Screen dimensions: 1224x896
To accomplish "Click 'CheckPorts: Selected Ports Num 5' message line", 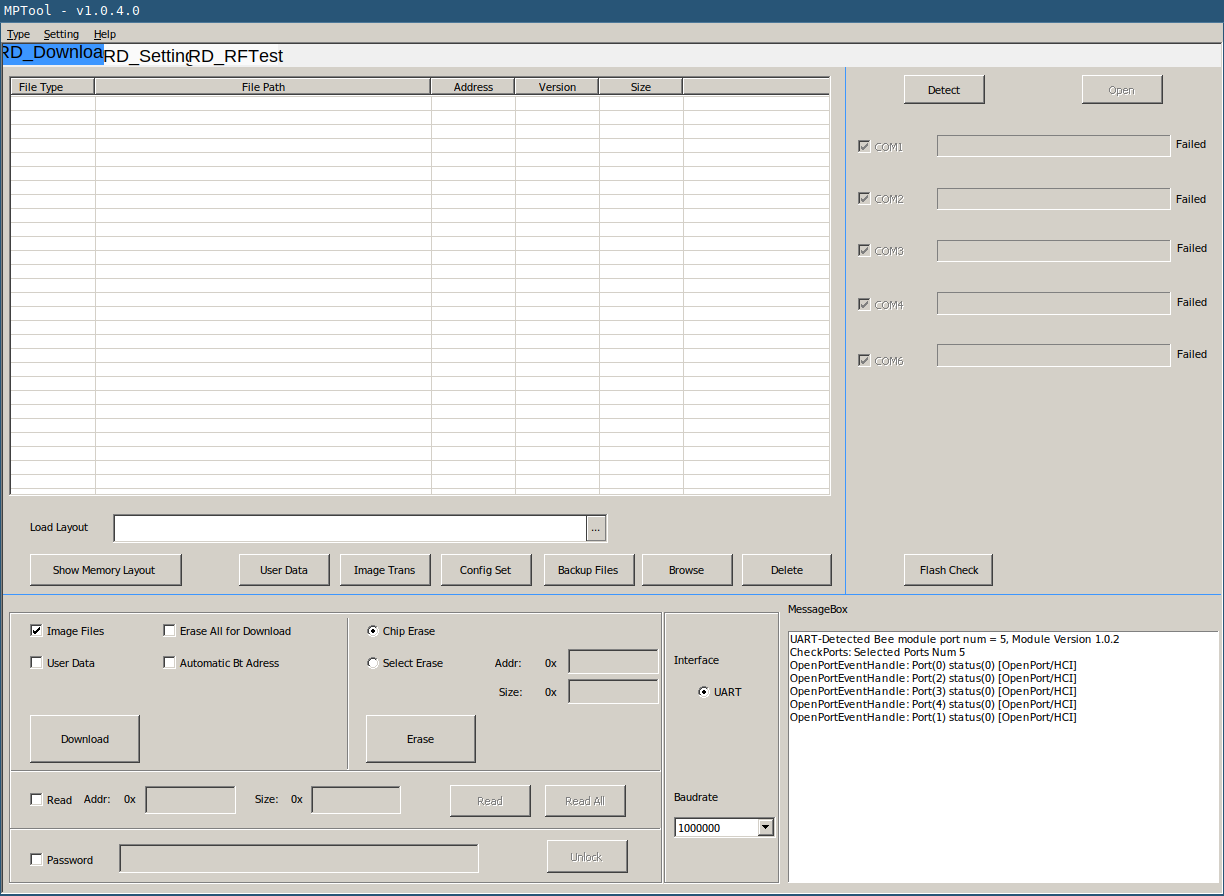I will (x=877, y=652).
